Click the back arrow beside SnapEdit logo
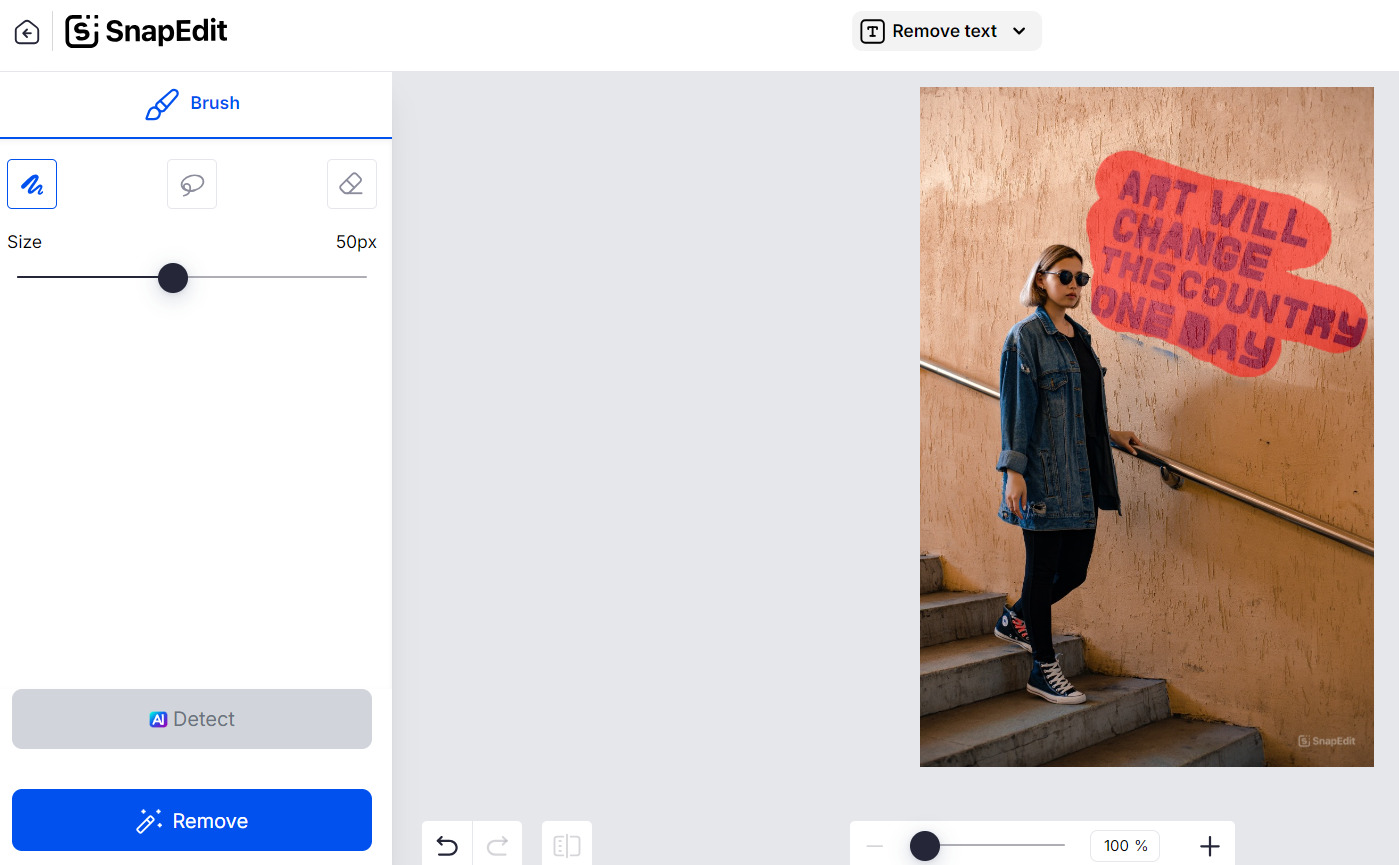 pyautogui.click(x=27, y=32)
